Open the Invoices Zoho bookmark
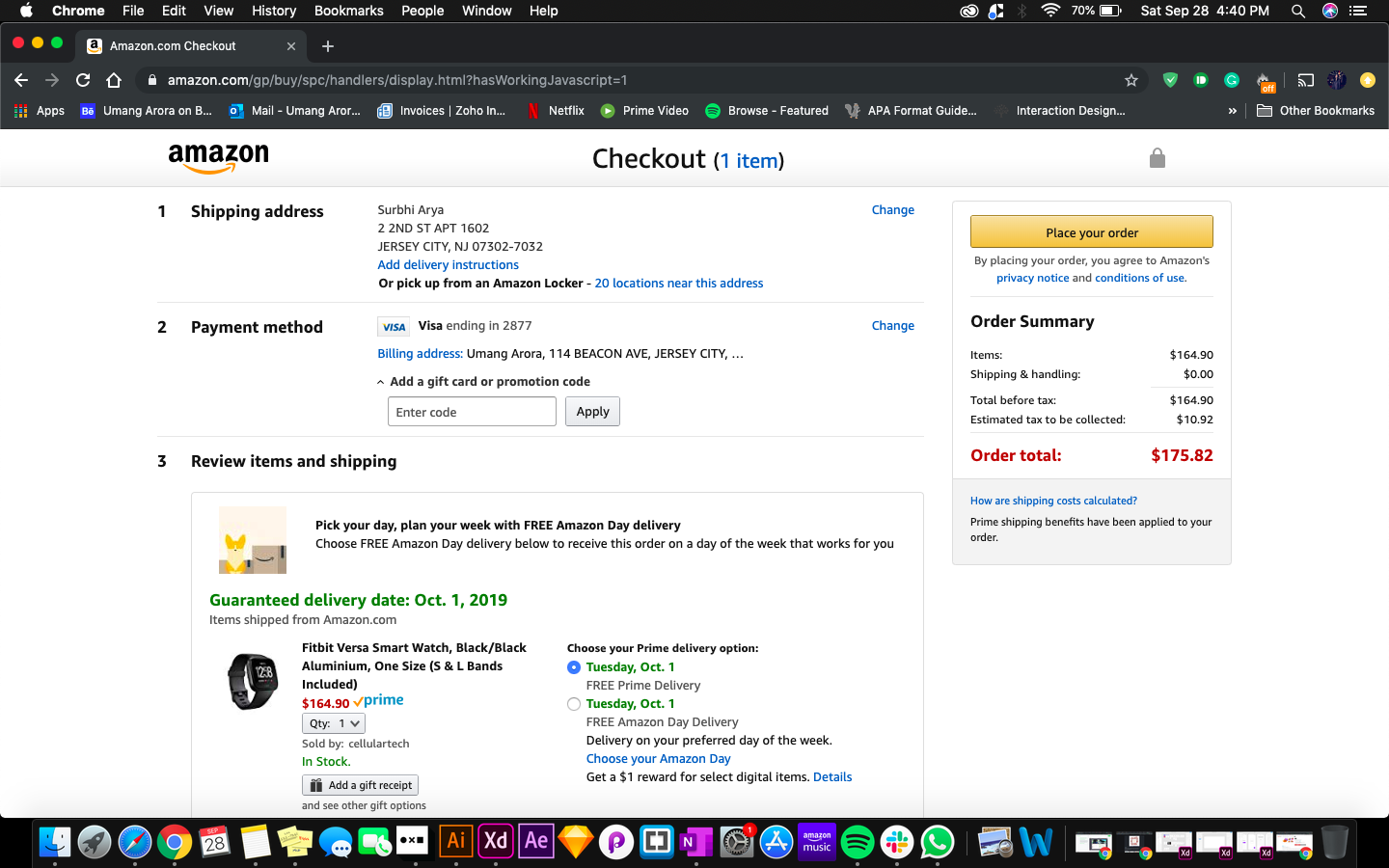Image resolution: width=1389 pixels, height=868 pixels. point(442,111)
